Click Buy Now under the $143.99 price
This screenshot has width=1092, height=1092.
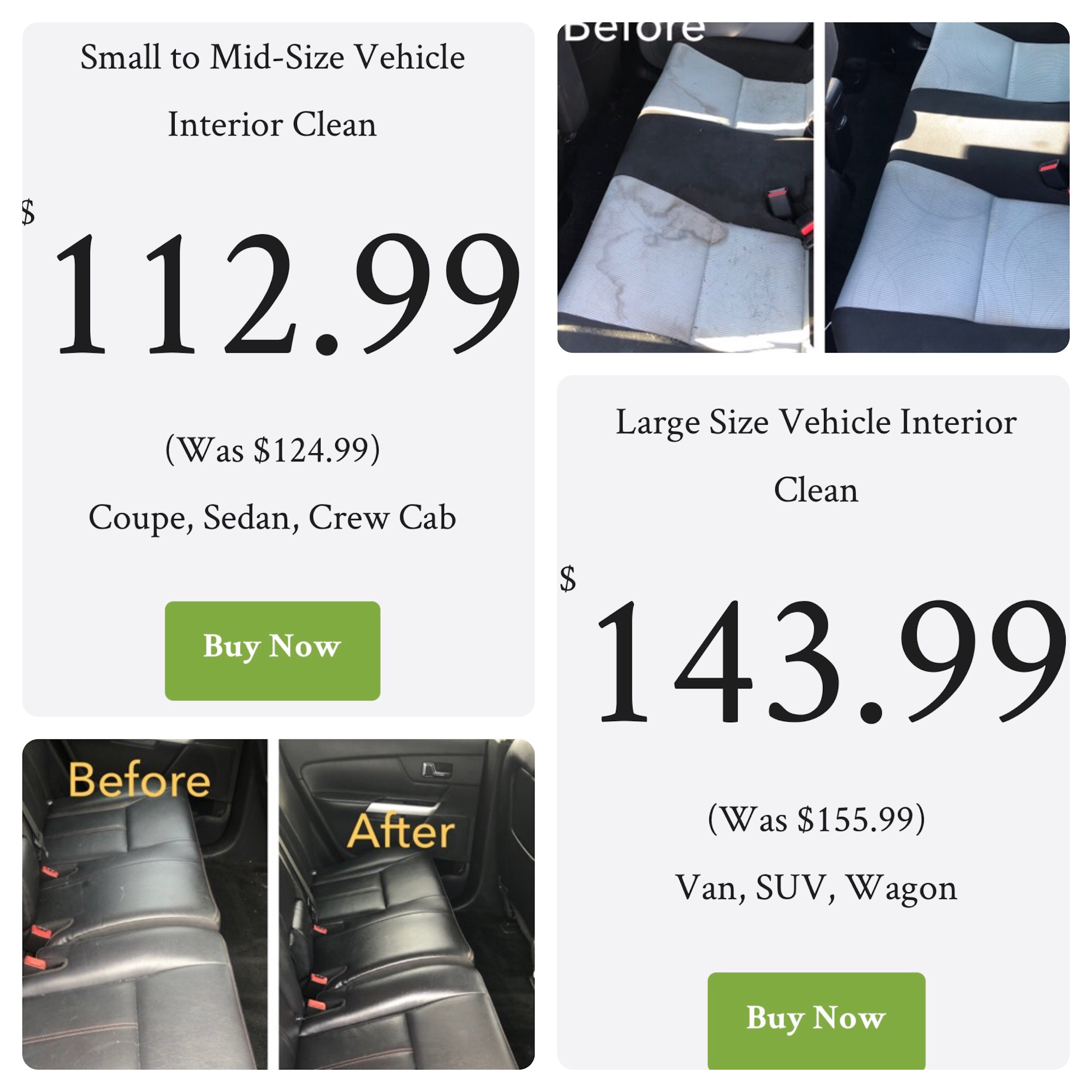tap(816, 1021)
